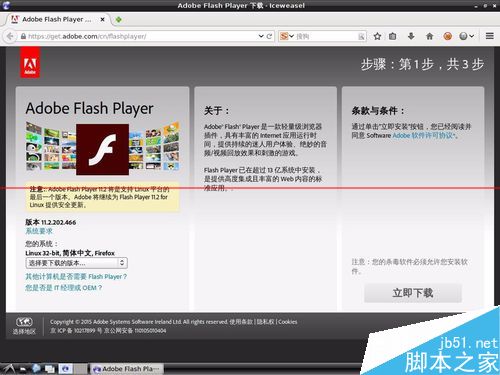Click the Adobe Flash Player heading

pos(89,108)
